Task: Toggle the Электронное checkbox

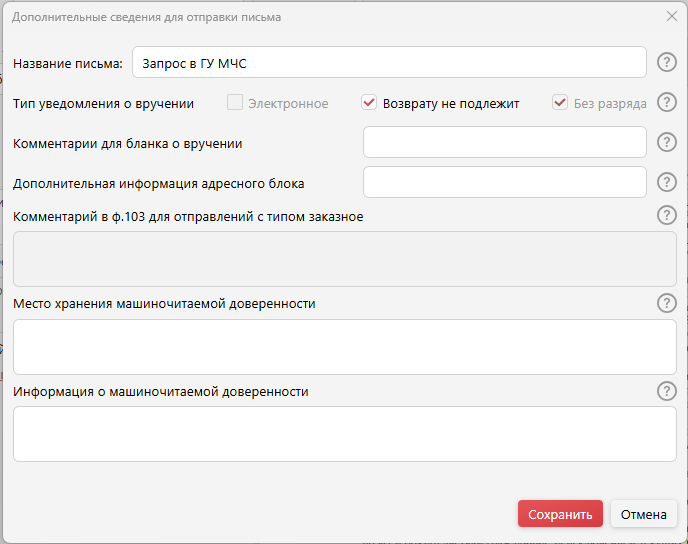Action: pyautogui.click(x=235, y=103)
